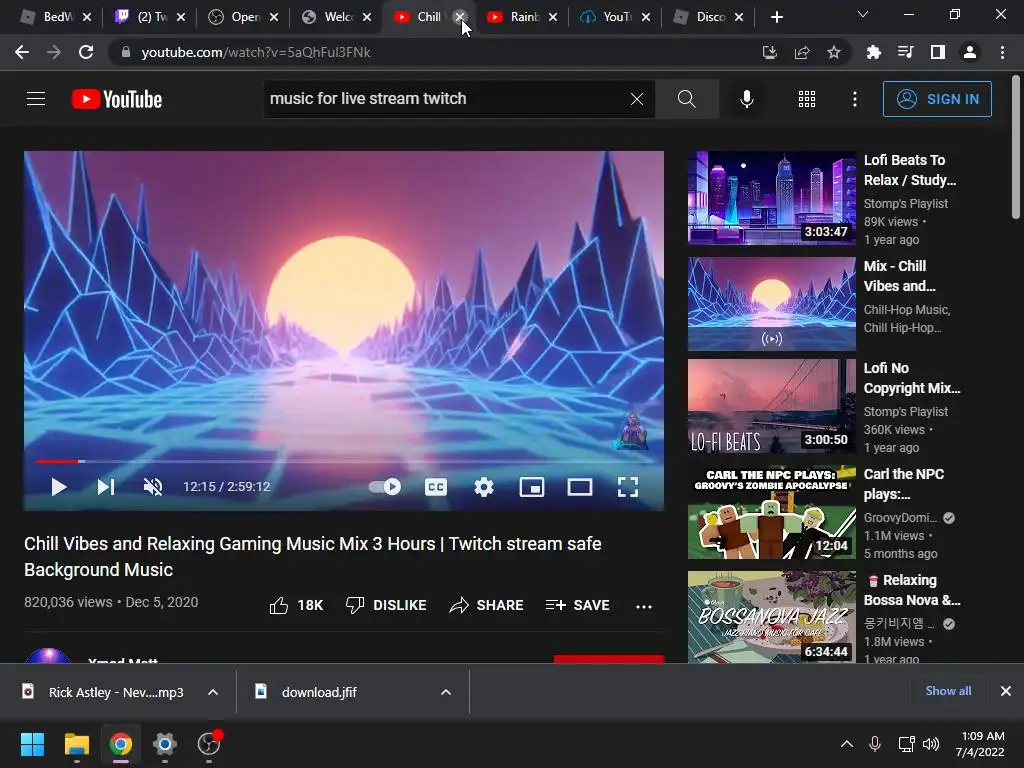Enter full screen mode
Image resolution: width=1024 pixels, height=768 pixels.
tap(628, 487)
